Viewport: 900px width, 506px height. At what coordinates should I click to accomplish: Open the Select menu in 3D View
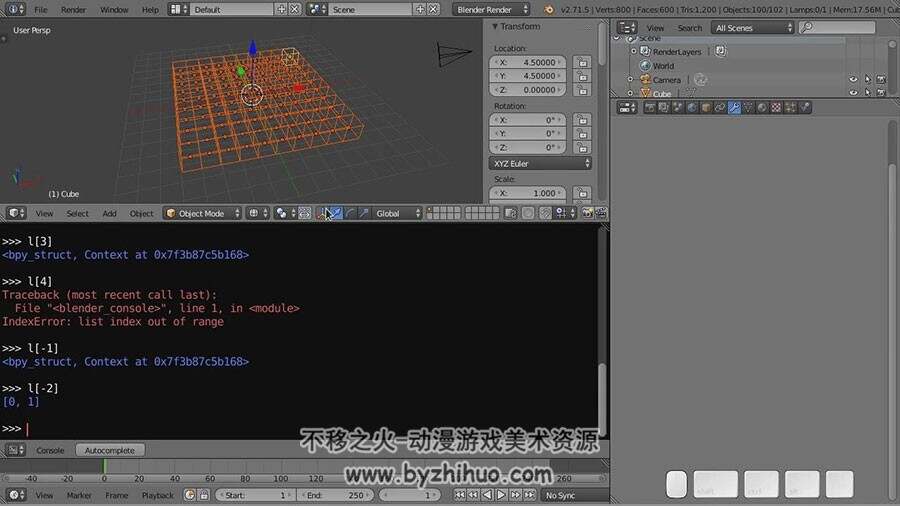point(77,213)
